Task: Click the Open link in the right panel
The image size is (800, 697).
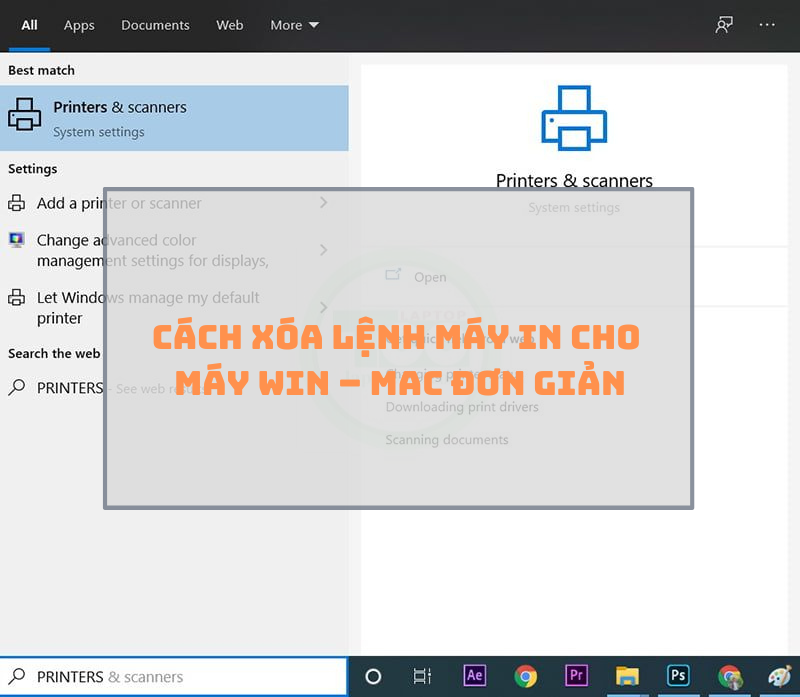Action: [430, 277]
